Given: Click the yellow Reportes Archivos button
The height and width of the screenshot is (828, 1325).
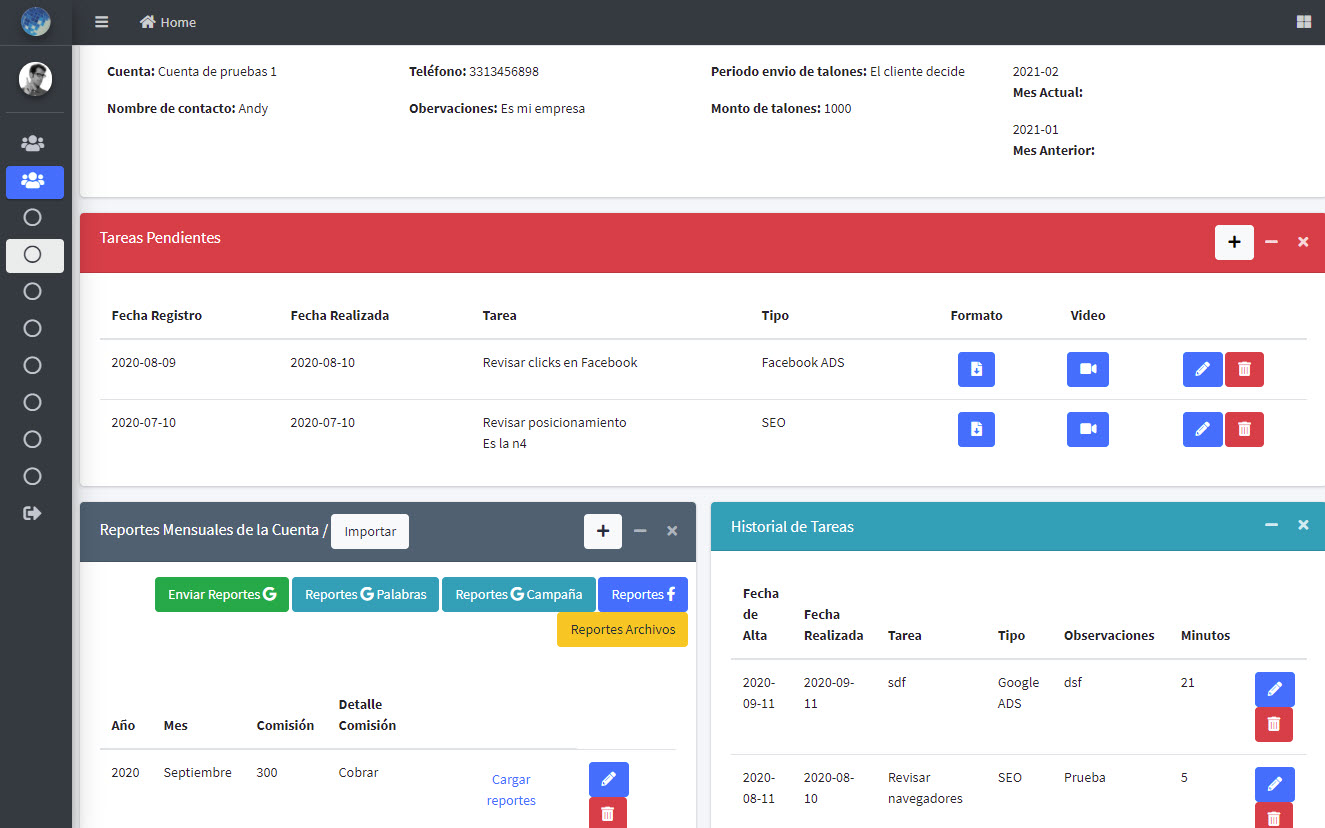Looking at the screenshot, I should click(x=622, y=630).
